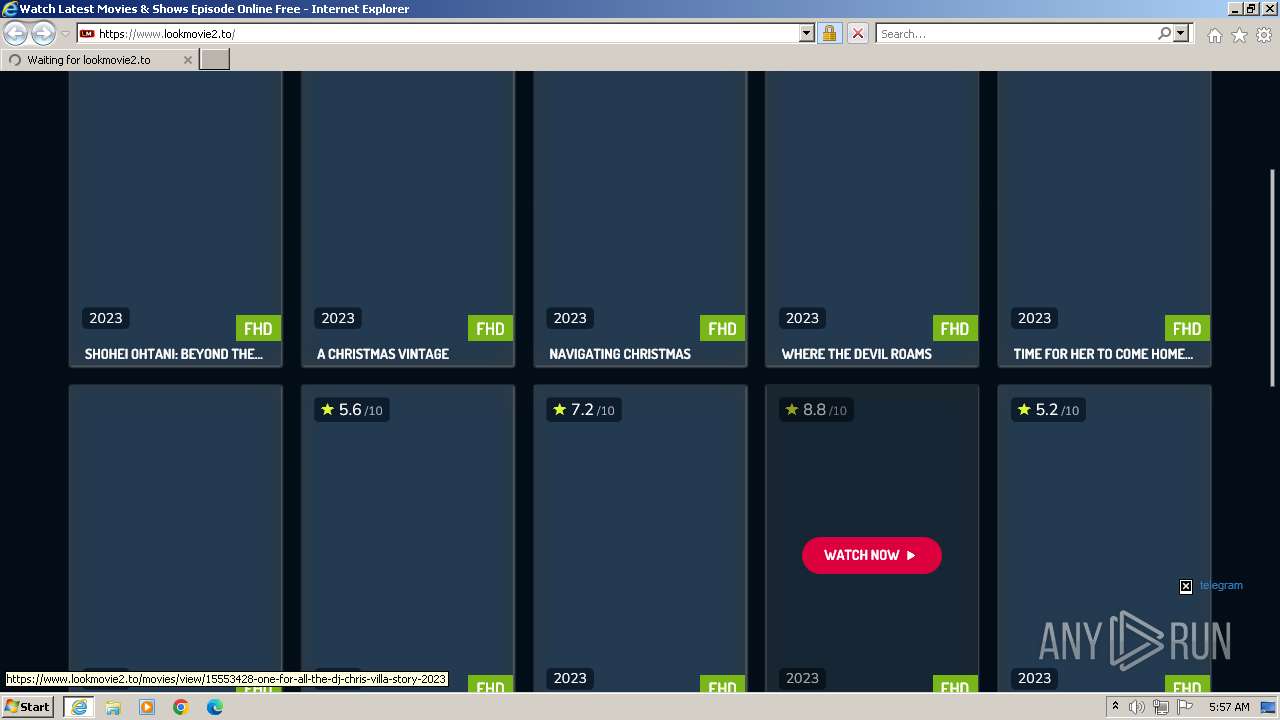Image resolution: width=1280 pixels, height=720 pixels.
Task: Click the browser Back arrow button
Action: click(16, 34)
